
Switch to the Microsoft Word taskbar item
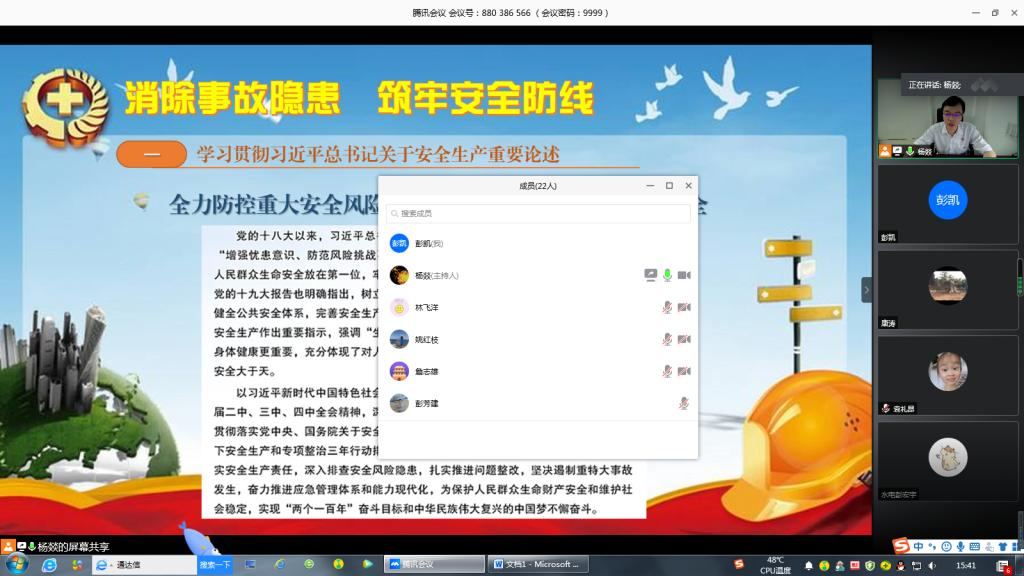[x=537, y=564]
